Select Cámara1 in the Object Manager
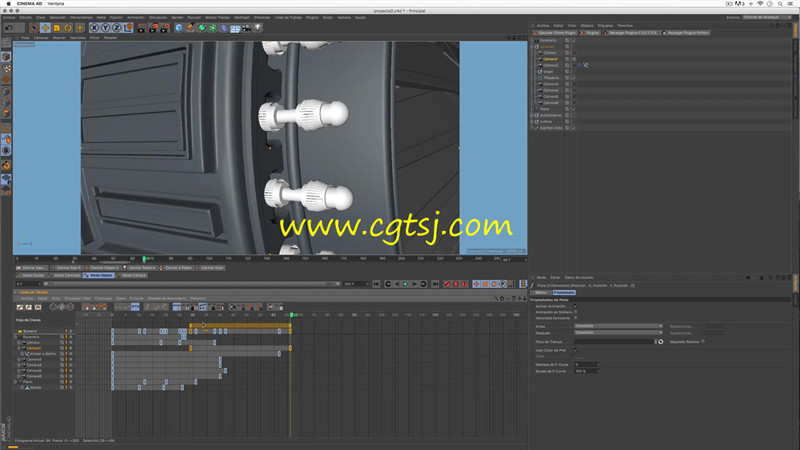The width and height of the screenshot is (800, 450). click(x=550, y=59)
